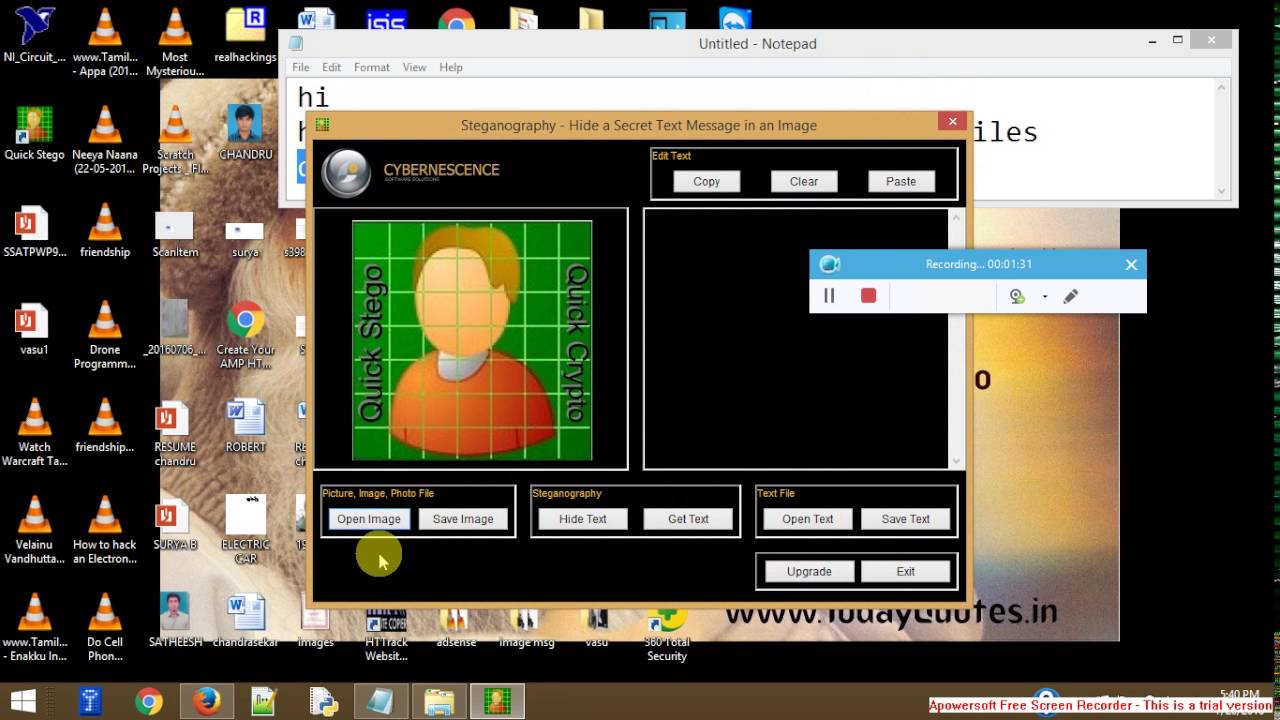Click the recorder camera logo icon
1280x720 pixels.
coord(829,264)
